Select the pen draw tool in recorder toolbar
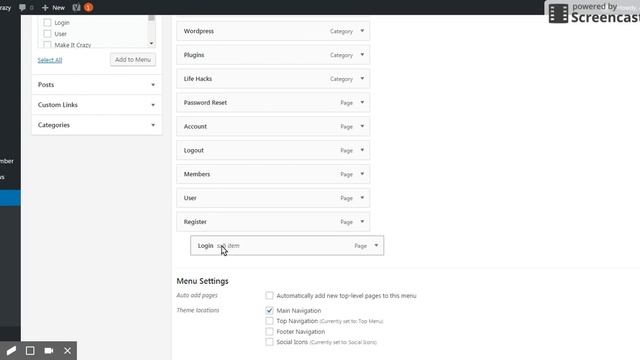This screenshot has height=360, width=640. click(11, 351)
